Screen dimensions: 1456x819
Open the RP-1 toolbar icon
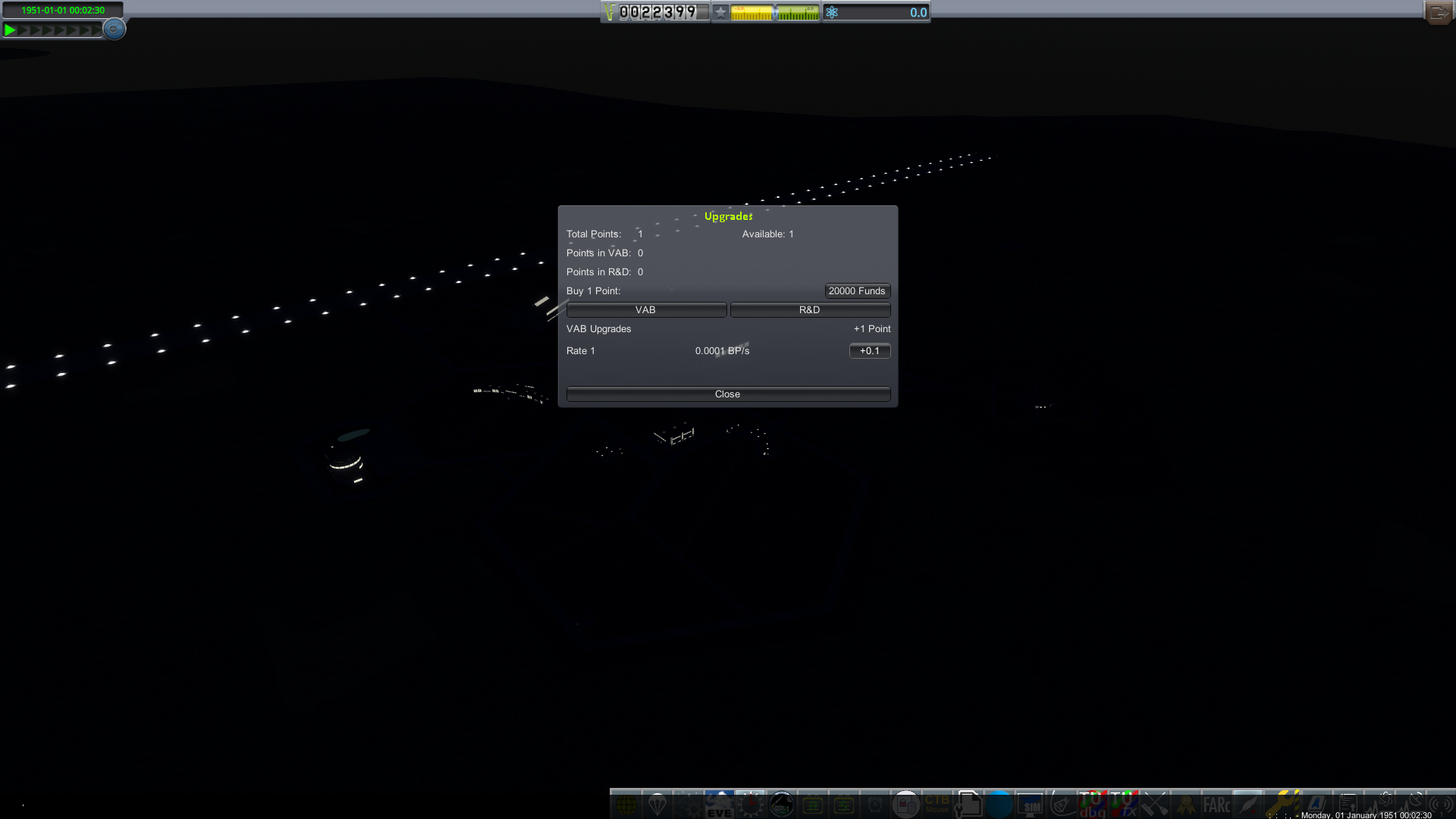782,804
